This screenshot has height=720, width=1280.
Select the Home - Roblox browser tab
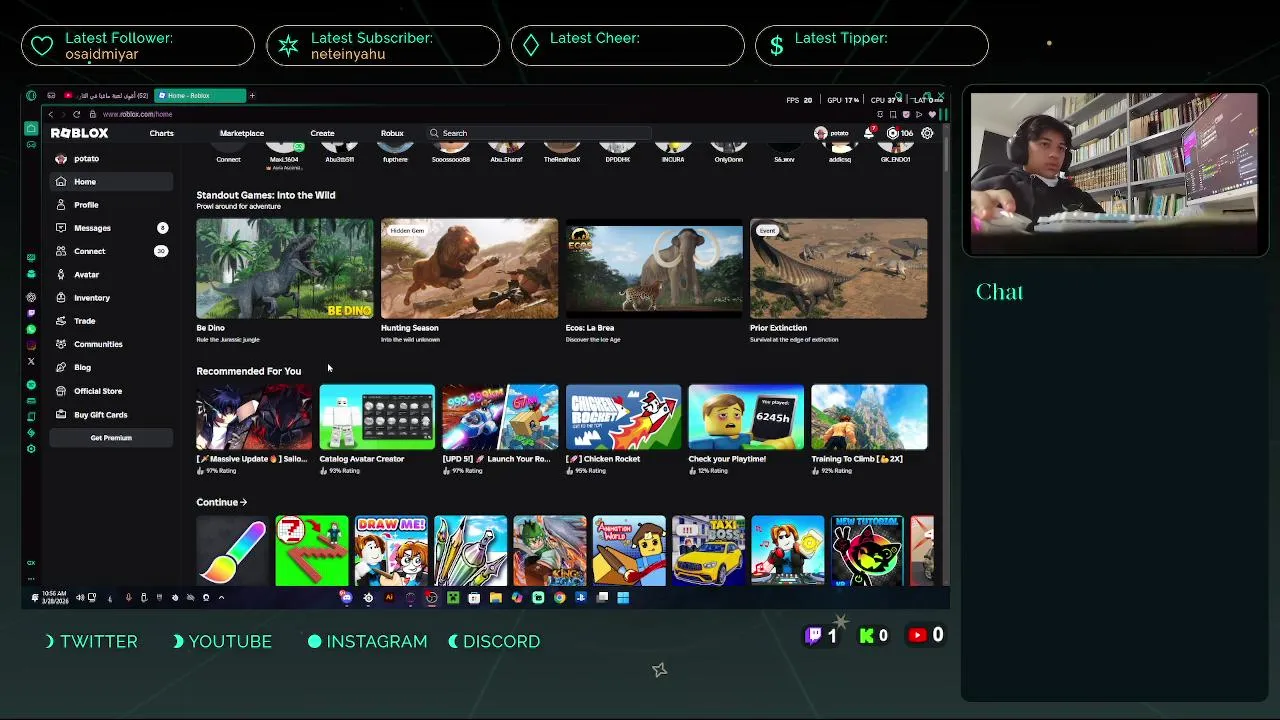point(200,96)
